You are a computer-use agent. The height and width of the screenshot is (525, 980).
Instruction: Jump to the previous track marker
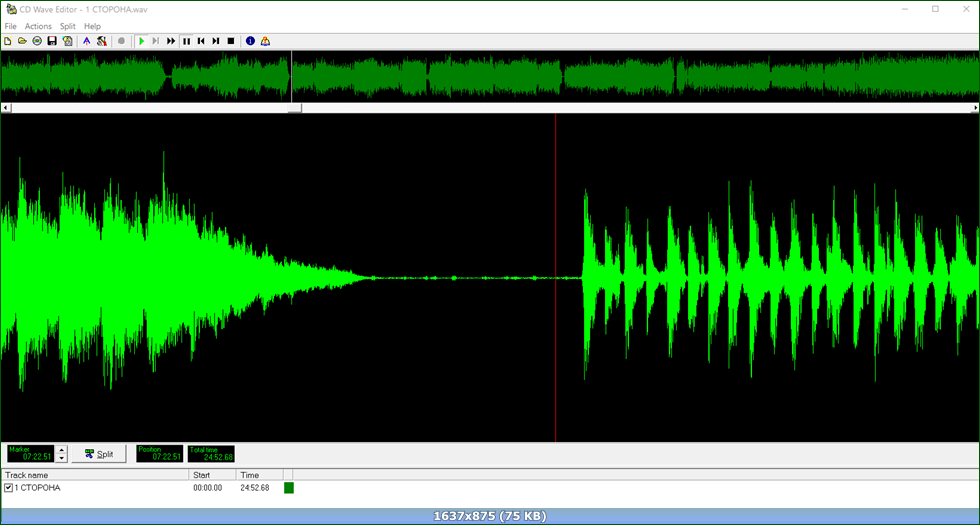[201, 41]
